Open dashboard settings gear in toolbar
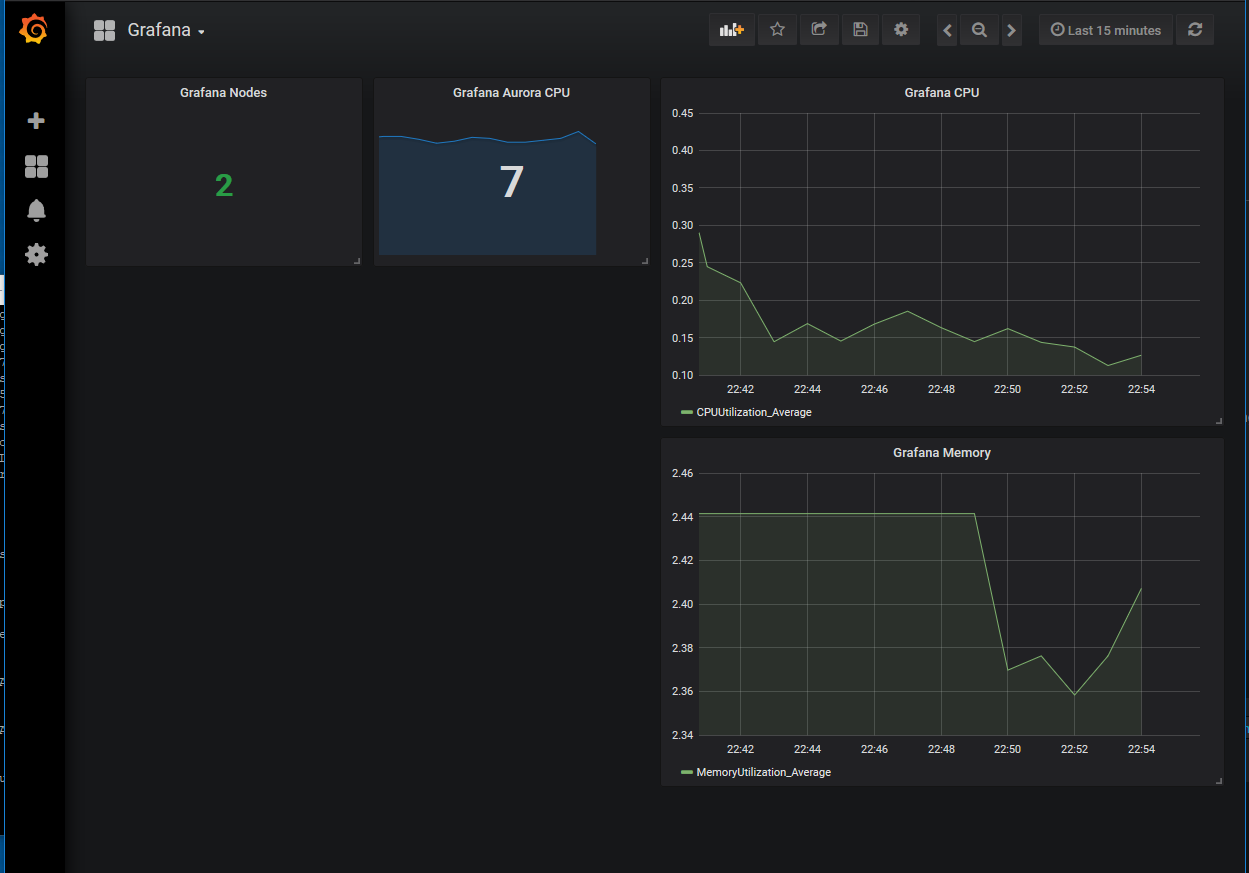 click(x=901, y=30)
